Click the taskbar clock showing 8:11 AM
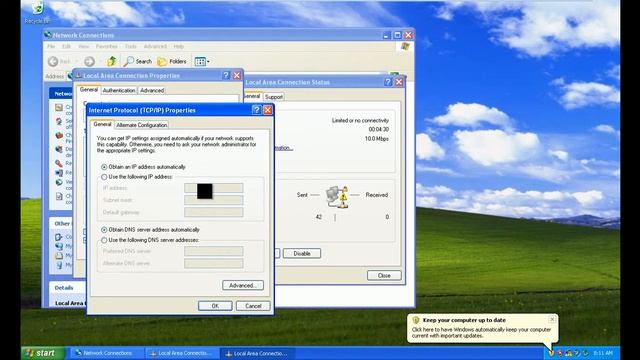Viewport: 640px width, 360px height. pyautogui.click(x=603, y=353)
